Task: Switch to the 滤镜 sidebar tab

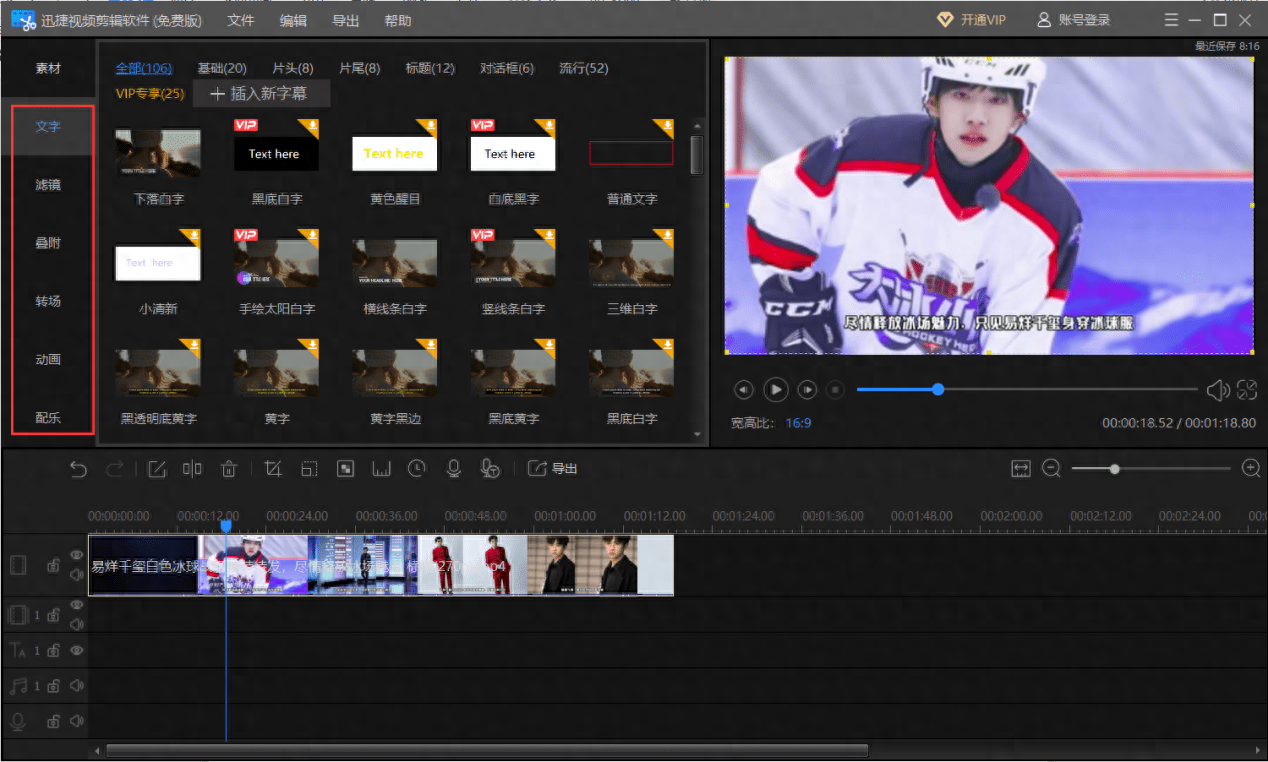Action: 48,185
